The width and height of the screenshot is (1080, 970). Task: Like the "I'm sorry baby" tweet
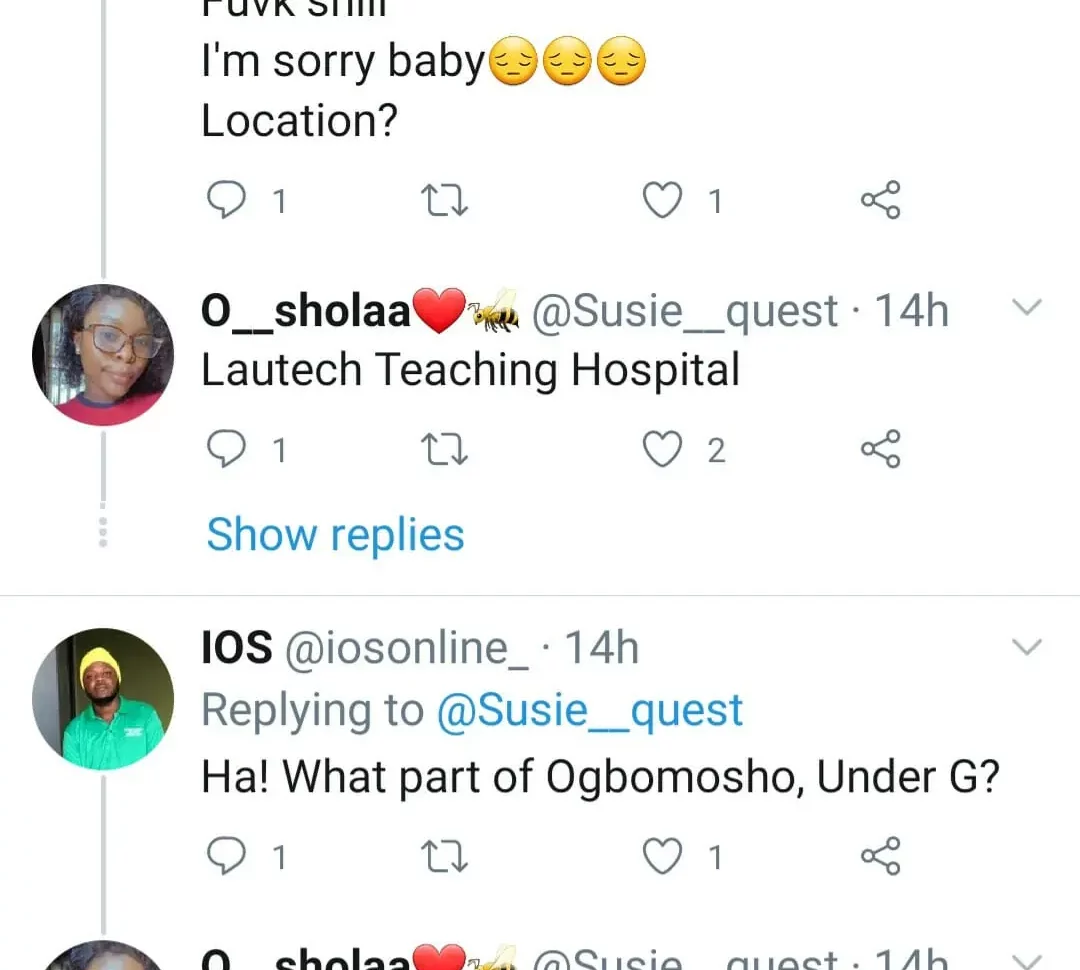pyautogui.click(x=661, y=201)
